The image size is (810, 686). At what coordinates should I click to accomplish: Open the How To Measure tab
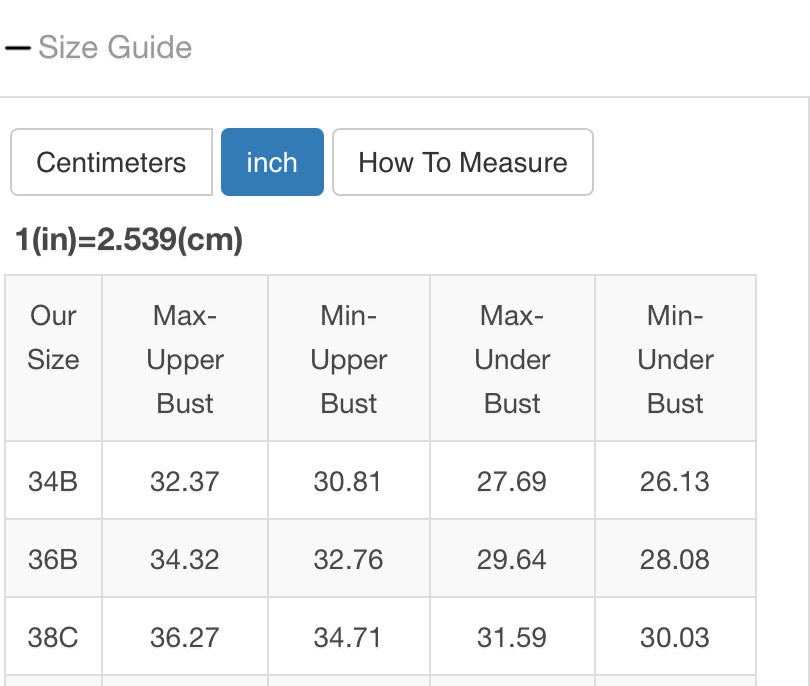(462, 162)
